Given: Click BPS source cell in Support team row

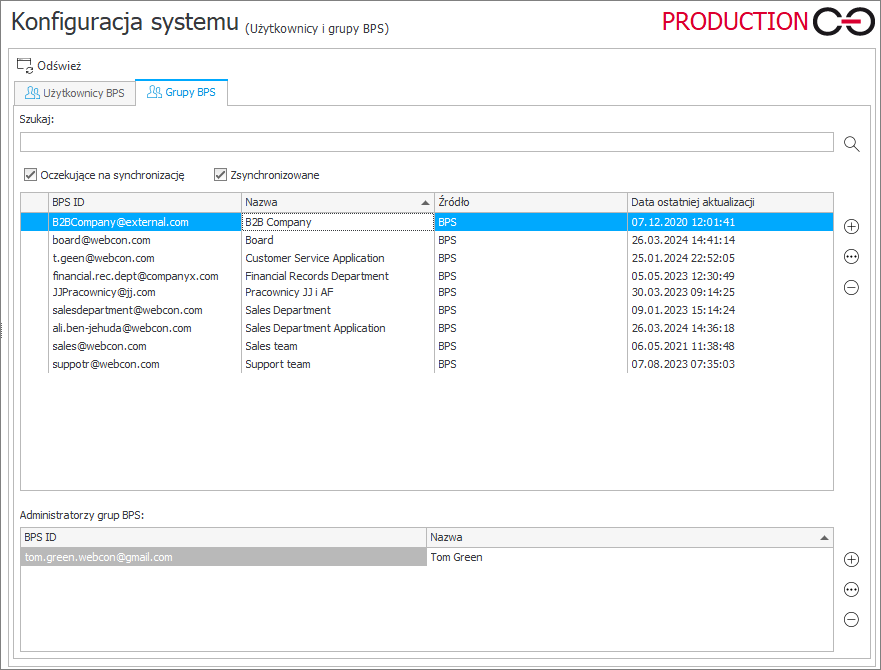Looking at the screenshot, I should [531, 364].
